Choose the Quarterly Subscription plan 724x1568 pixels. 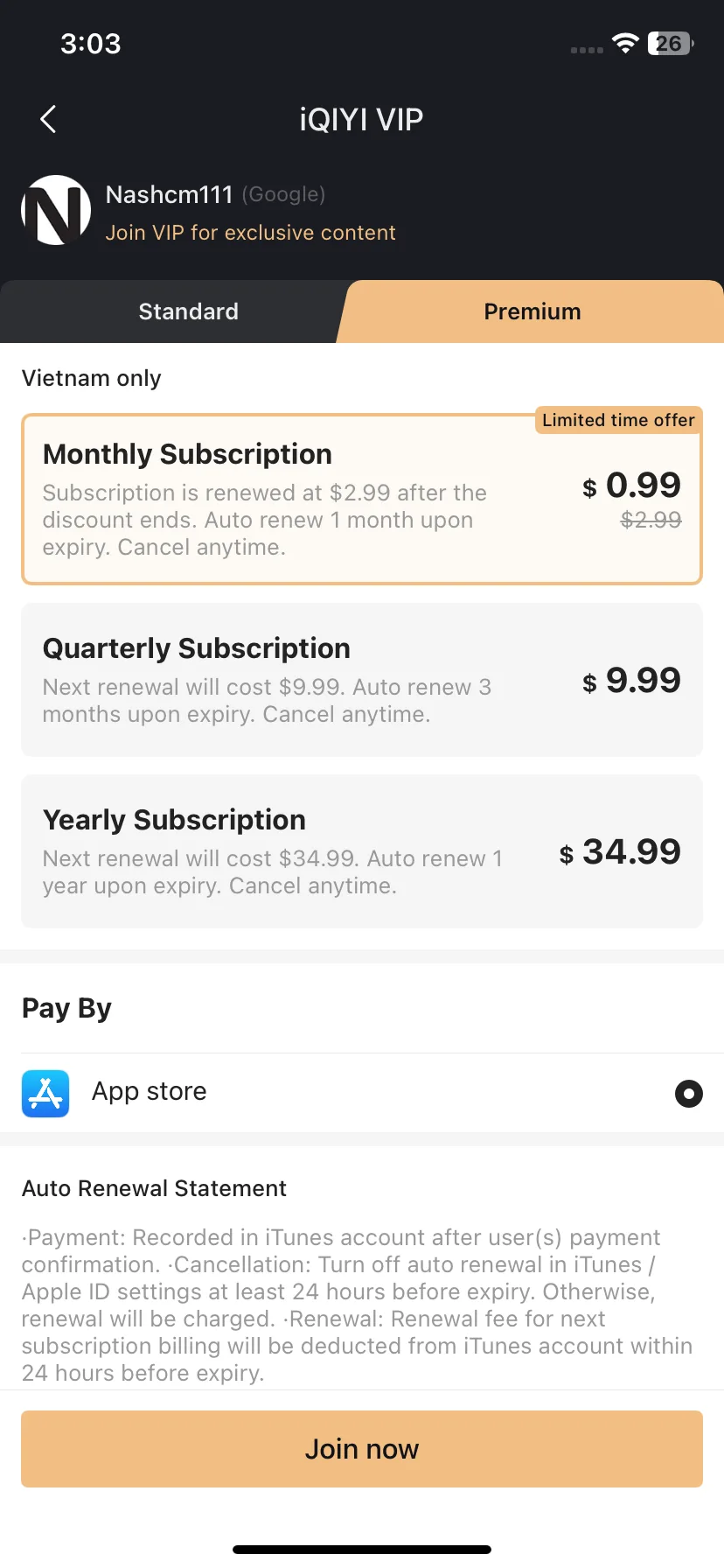(362, 680)
